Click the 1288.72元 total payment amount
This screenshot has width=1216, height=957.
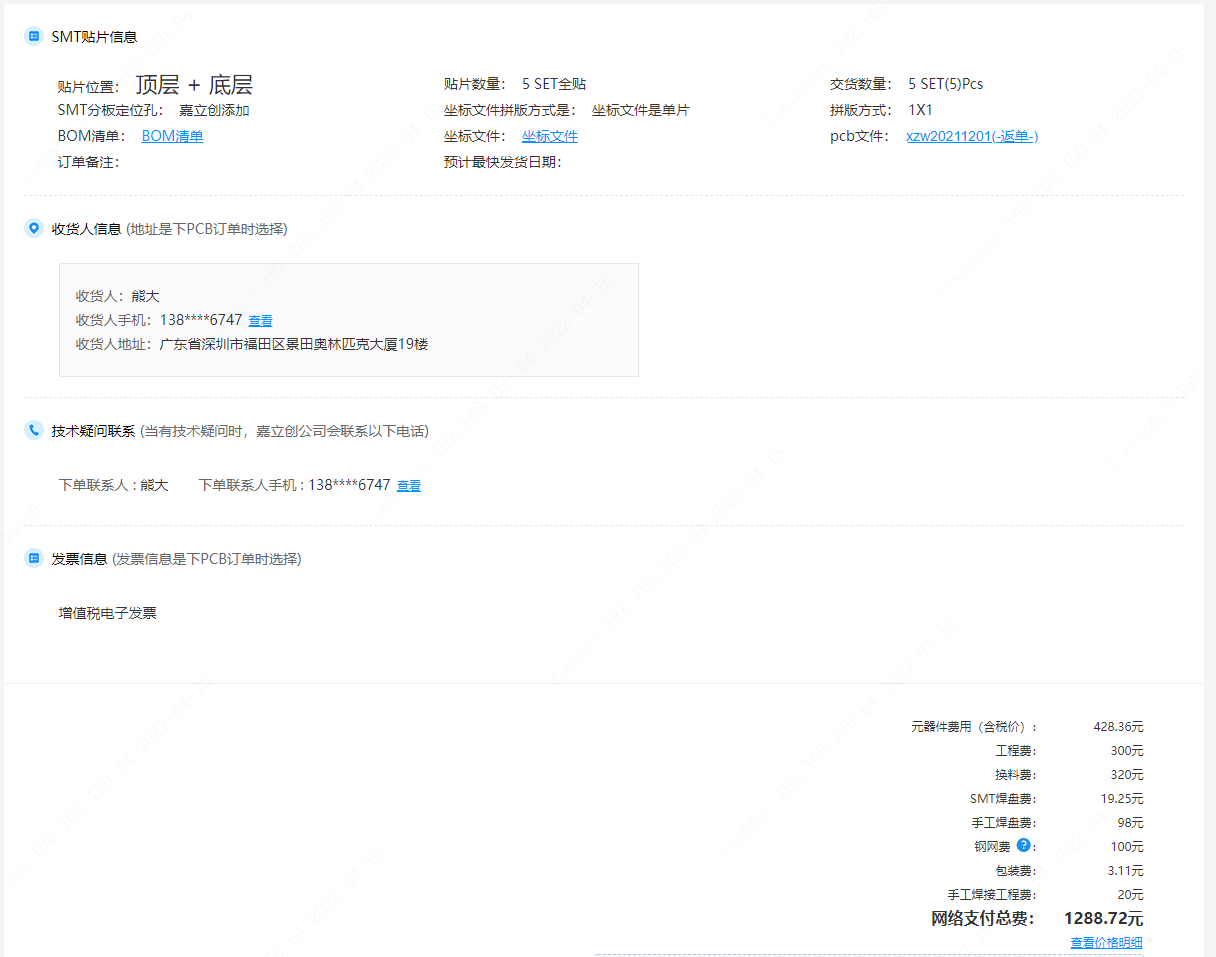pyautogui.click(x=1103, y=918)
